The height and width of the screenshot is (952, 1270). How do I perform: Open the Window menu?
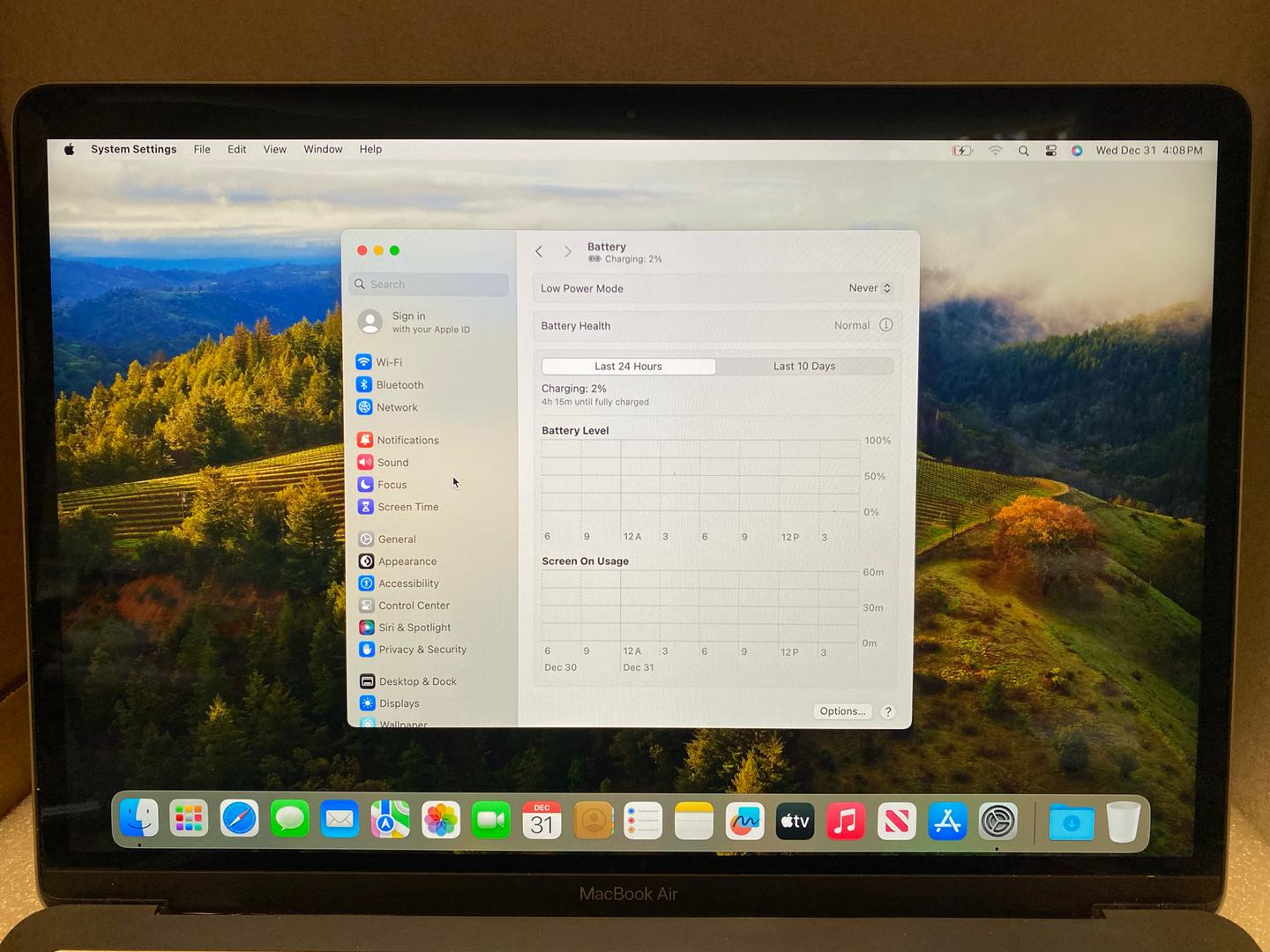(x=323, y=149)
